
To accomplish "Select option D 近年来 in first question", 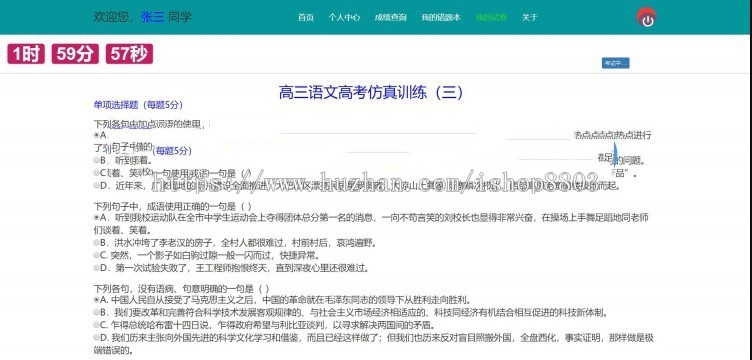I will [x=97, y=185].
